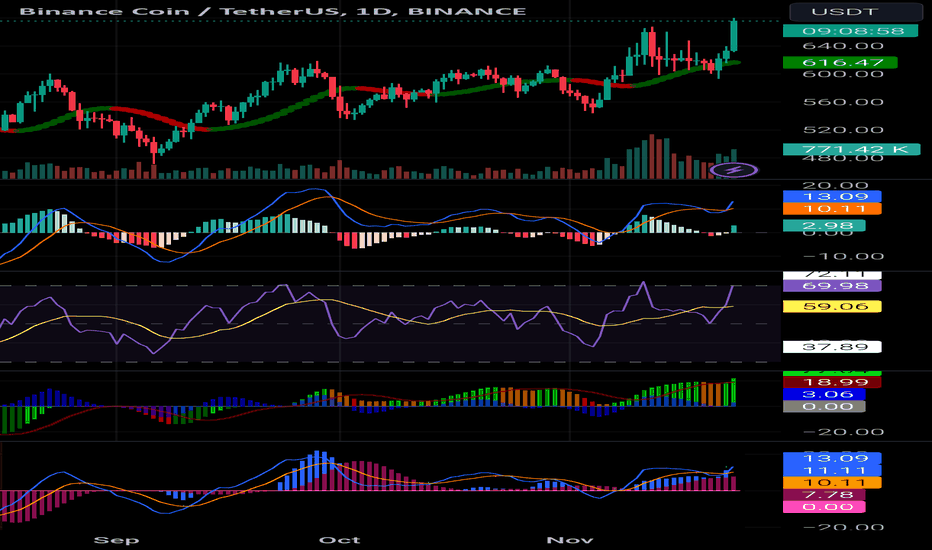Click the 640.00 price axis value
Viewport: 932px width, 550px height.
(843, 46)
